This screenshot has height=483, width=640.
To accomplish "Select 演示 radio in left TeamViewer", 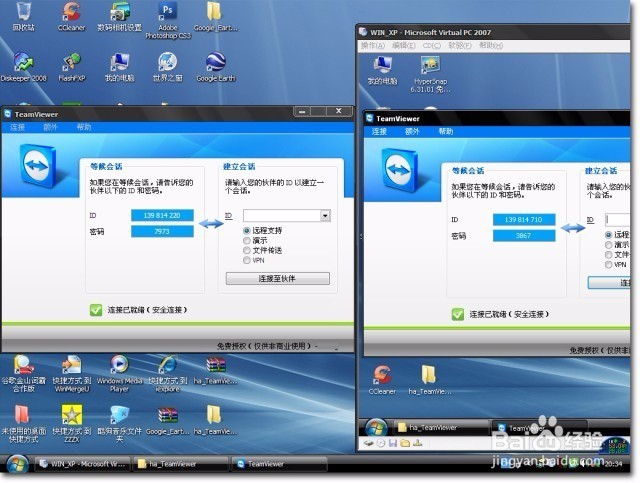I will click(x=247, y=240).
